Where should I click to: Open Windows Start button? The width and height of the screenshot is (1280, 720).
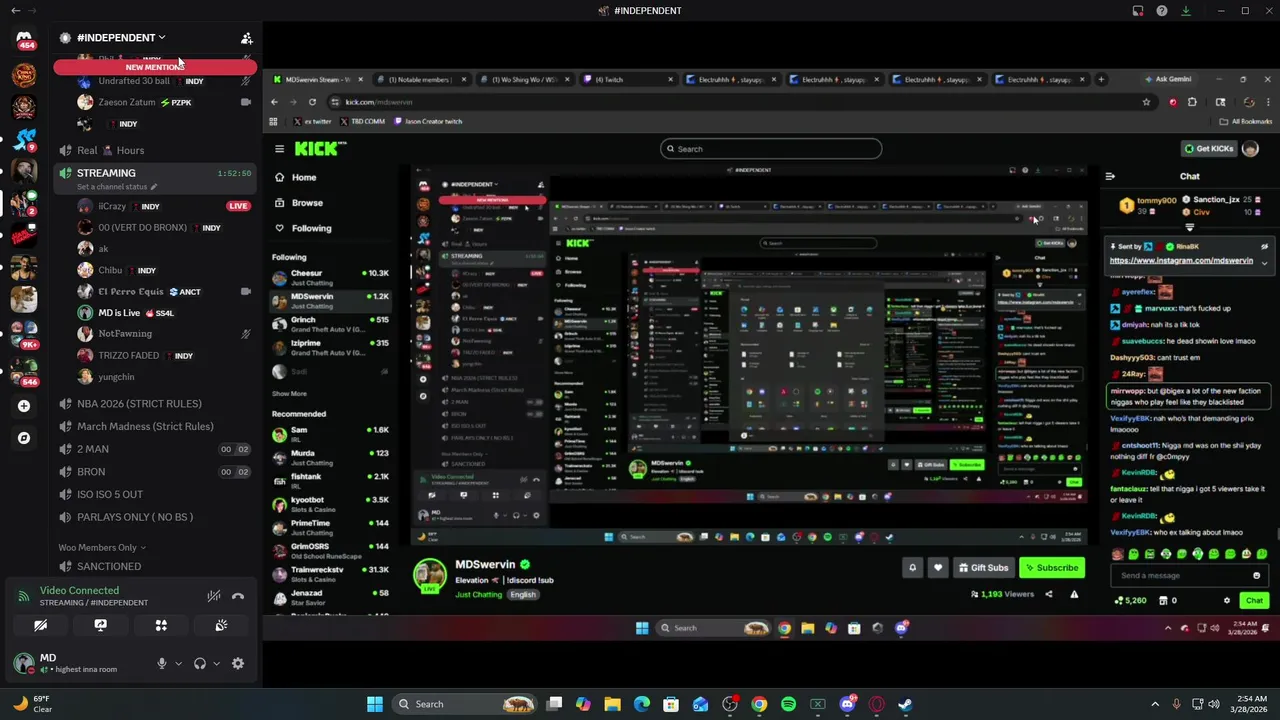(375, 704)
